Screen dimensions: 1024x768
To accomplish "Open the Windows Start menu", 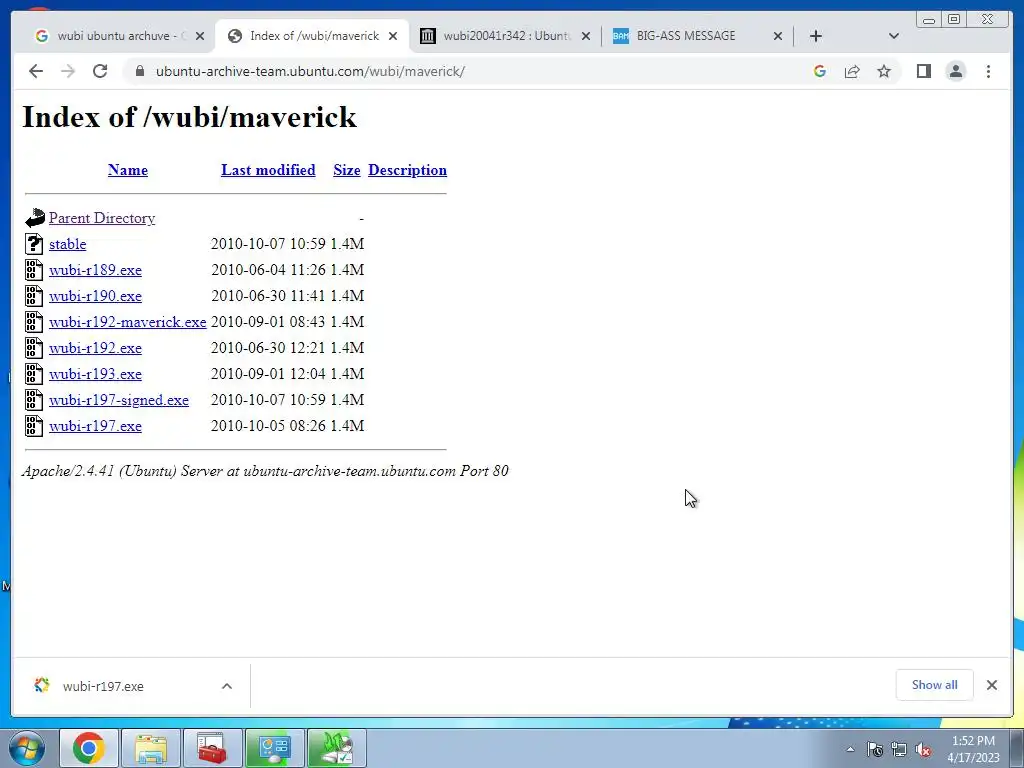I will click(x=27, y=748).
